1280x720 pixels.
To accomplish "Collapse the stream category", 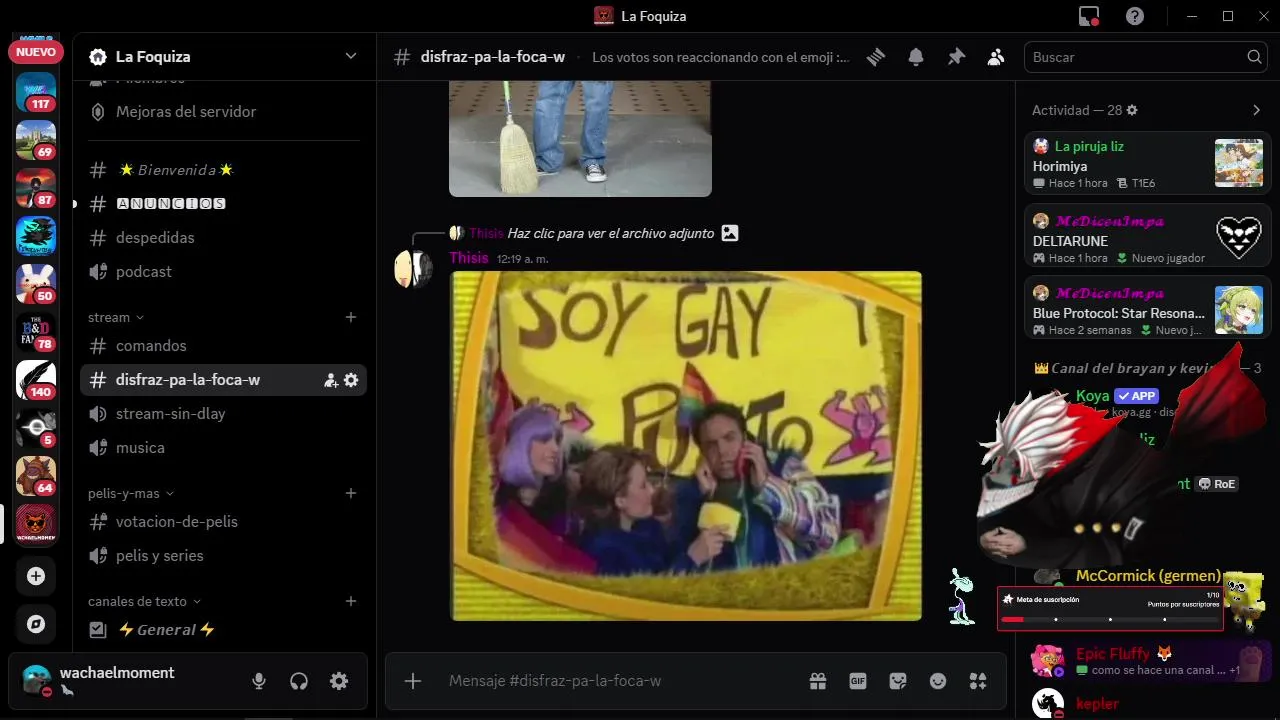I will (116, 317).
